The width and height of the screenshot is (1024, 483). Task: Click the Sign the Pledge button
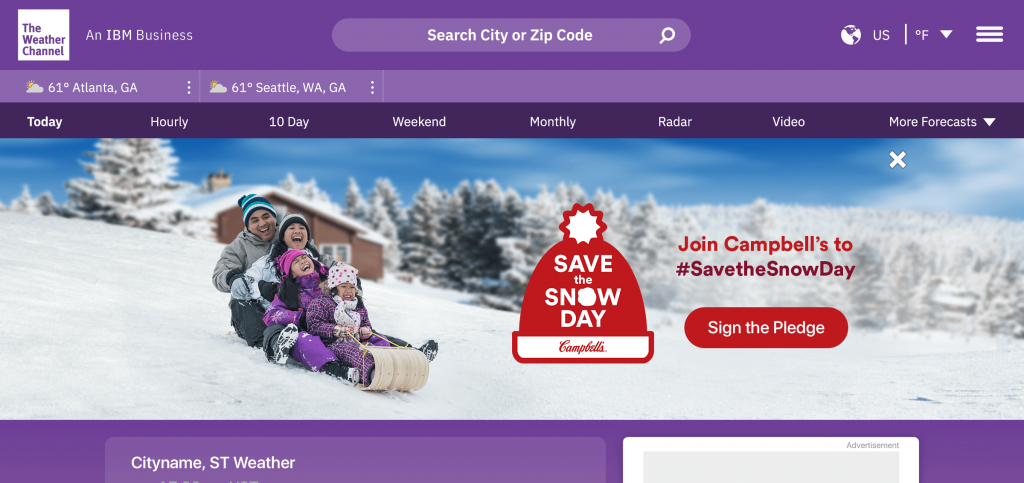[766, 328]
